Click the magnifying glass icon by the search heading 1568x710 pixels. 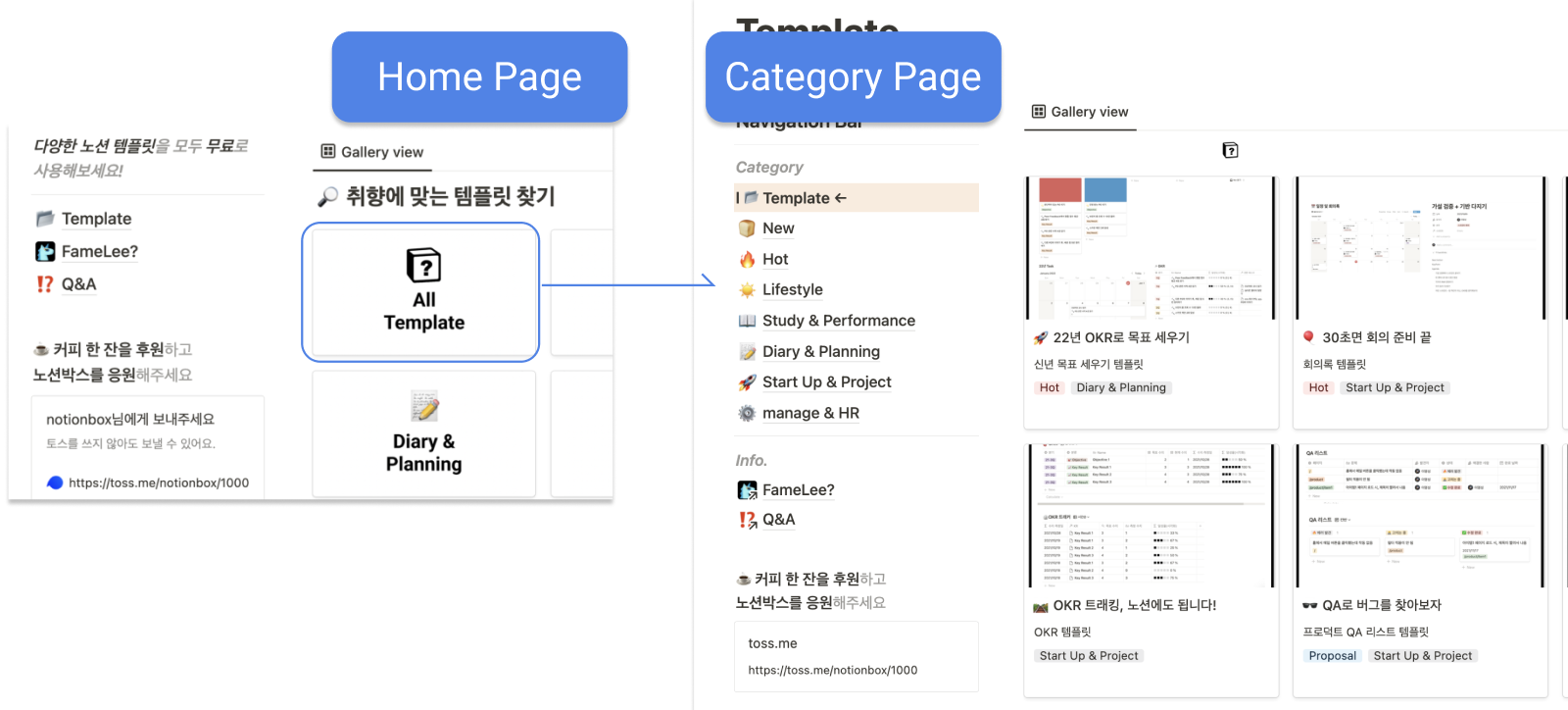click(328, 197)
